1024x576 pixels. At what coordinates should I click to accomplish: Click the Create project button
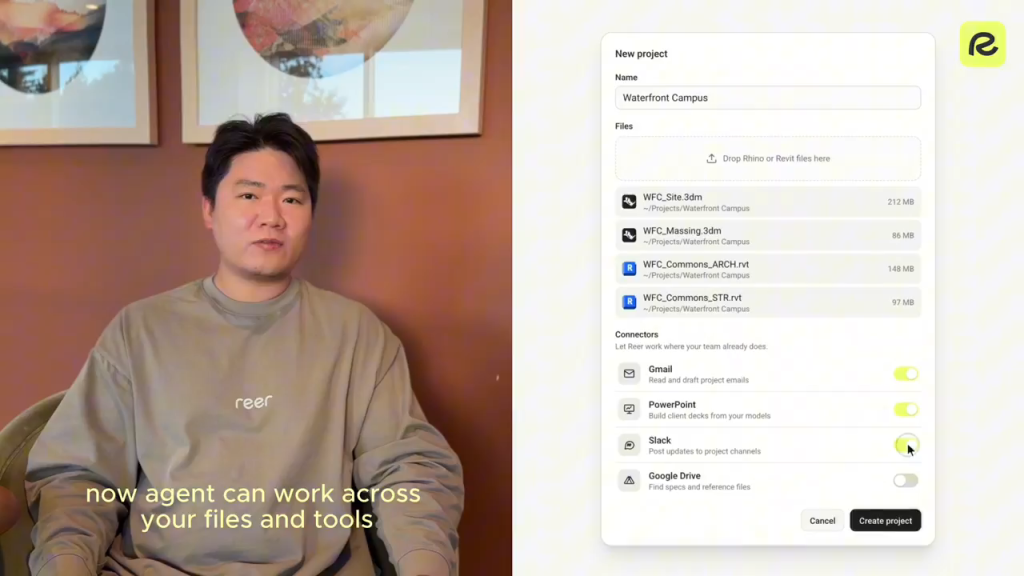pyautogui.click(x=885, y=520)
